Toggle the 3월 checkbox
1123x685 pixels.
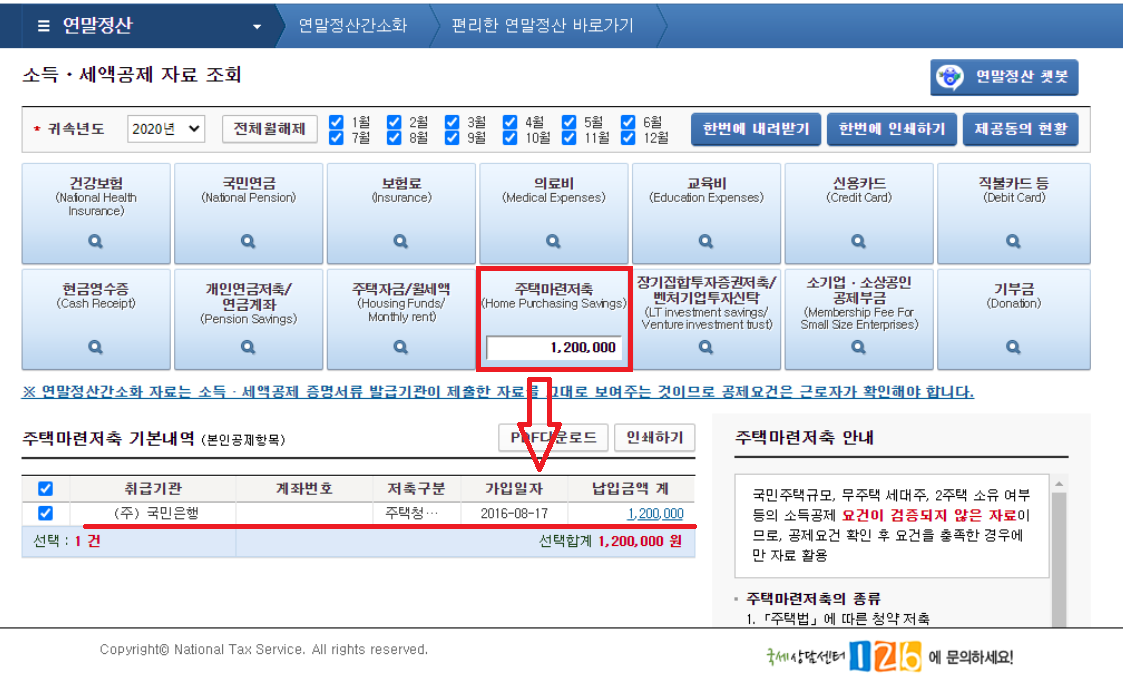[x=452, y=122]
